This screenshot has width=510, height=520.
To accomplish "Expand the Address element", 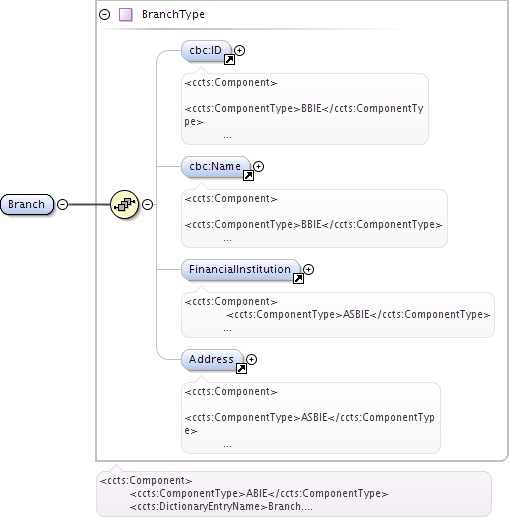I will (x=251, y=359).
